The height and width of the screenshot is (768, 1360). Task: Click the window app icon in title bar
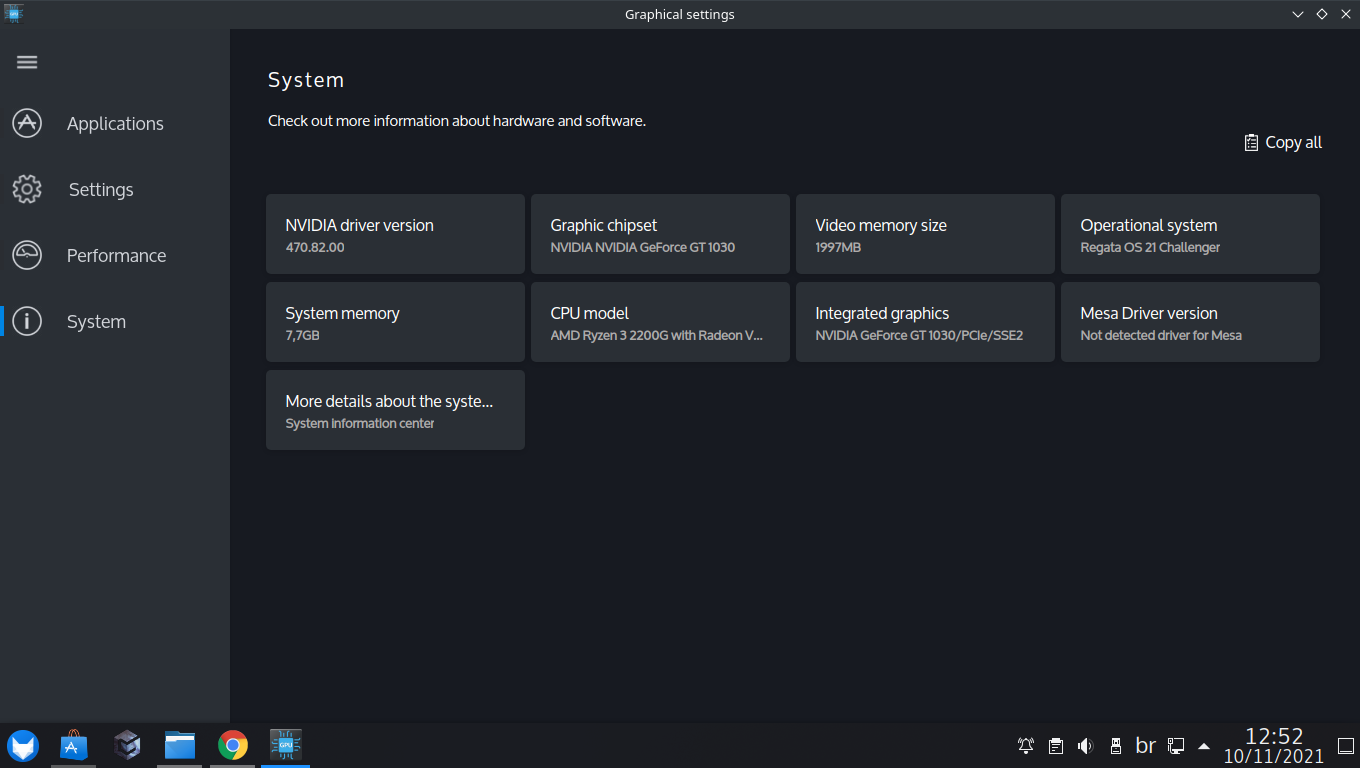[14, 14]
